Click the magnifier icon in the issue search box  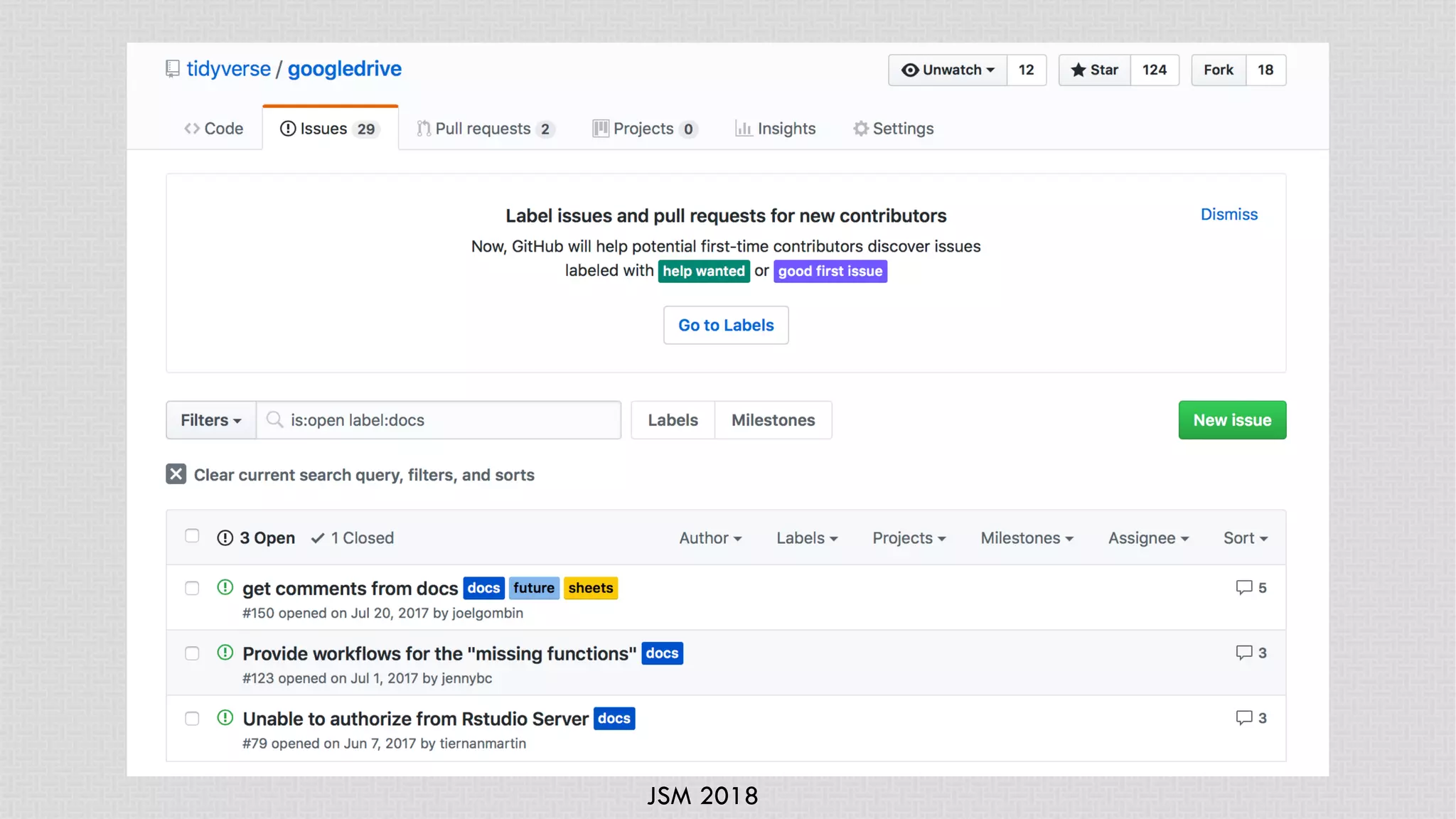point(274,420)
